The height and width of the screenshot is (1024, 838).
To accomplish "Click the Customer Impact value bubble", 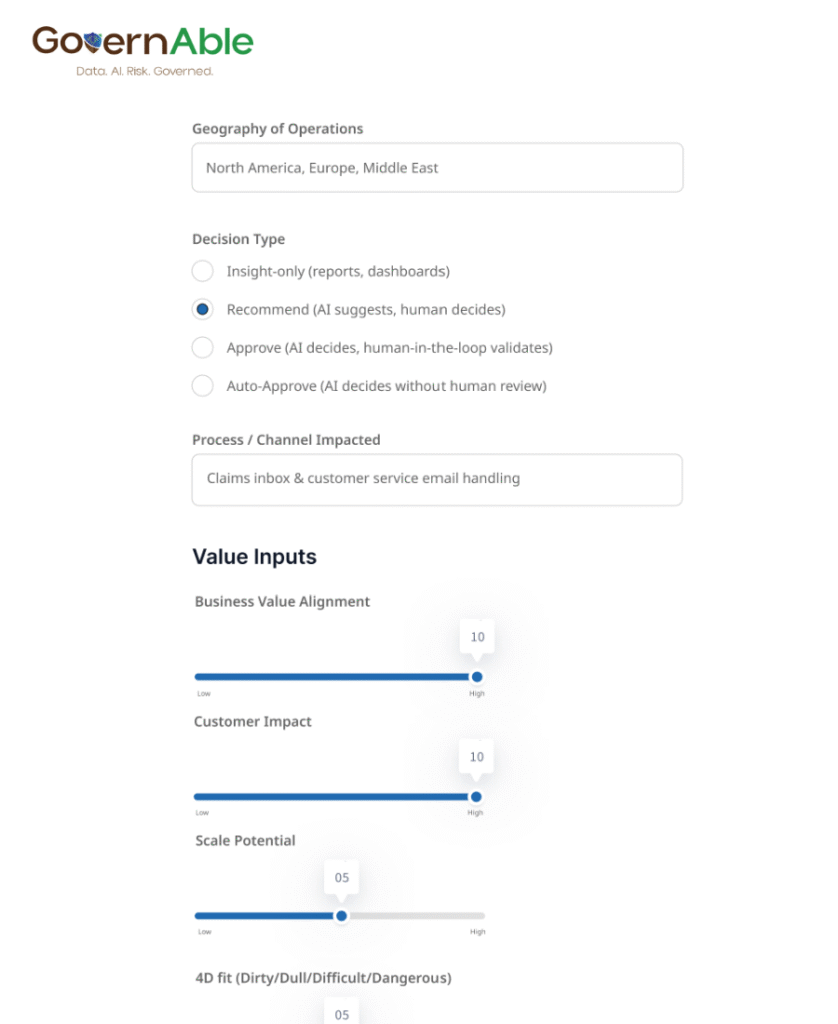I will (x=477, y=758).
